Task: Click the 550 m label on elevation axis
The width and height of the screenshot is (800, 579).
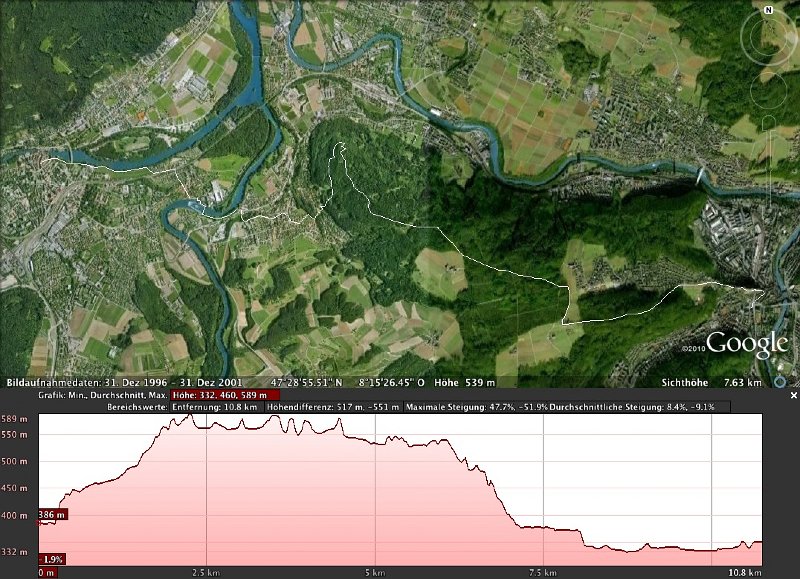Action: click(x=15, y=435)
